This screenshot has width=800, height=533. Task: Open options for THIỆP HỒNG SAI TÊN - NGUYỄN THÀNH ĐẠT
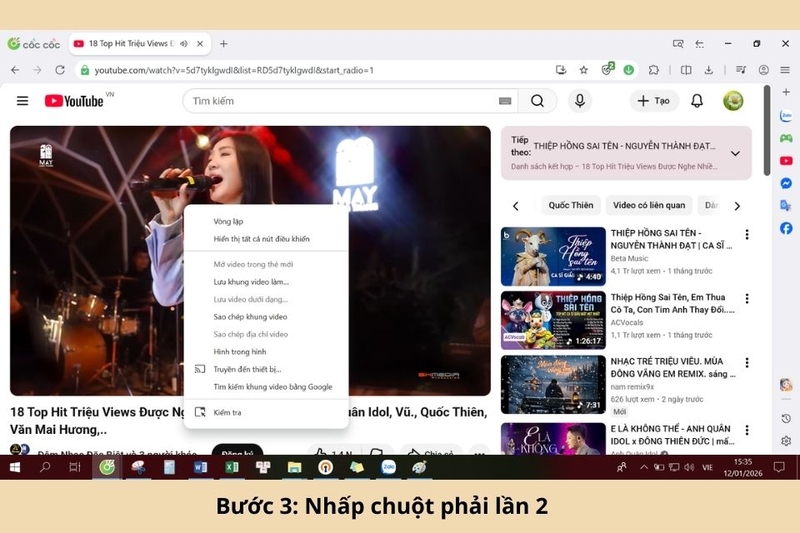tap(747, 235)
